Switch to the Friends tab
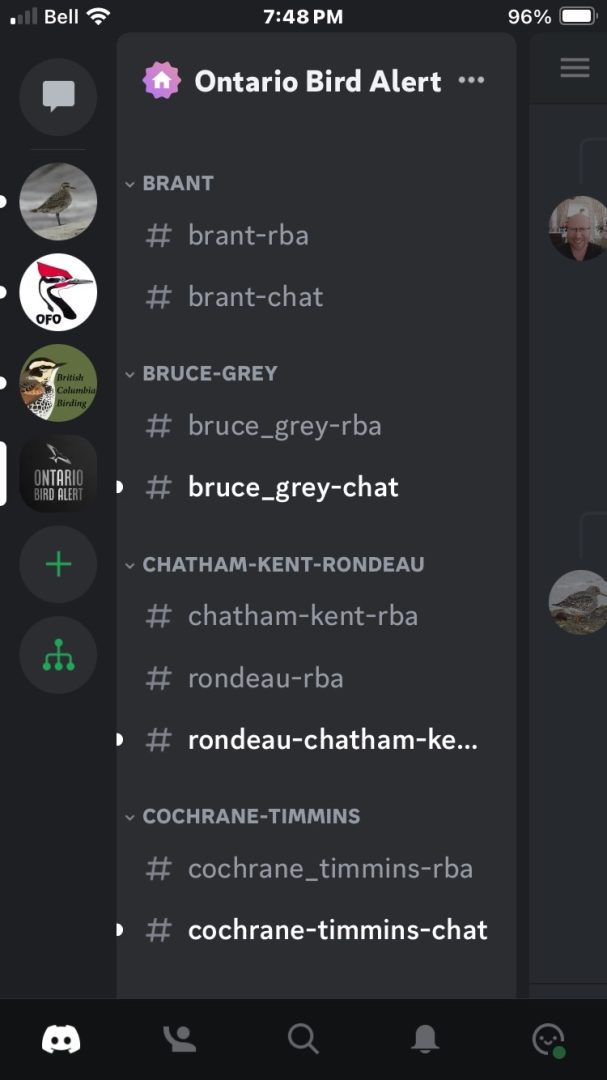The width and height of the screenshot is (607, 1080). (179, 1039)
